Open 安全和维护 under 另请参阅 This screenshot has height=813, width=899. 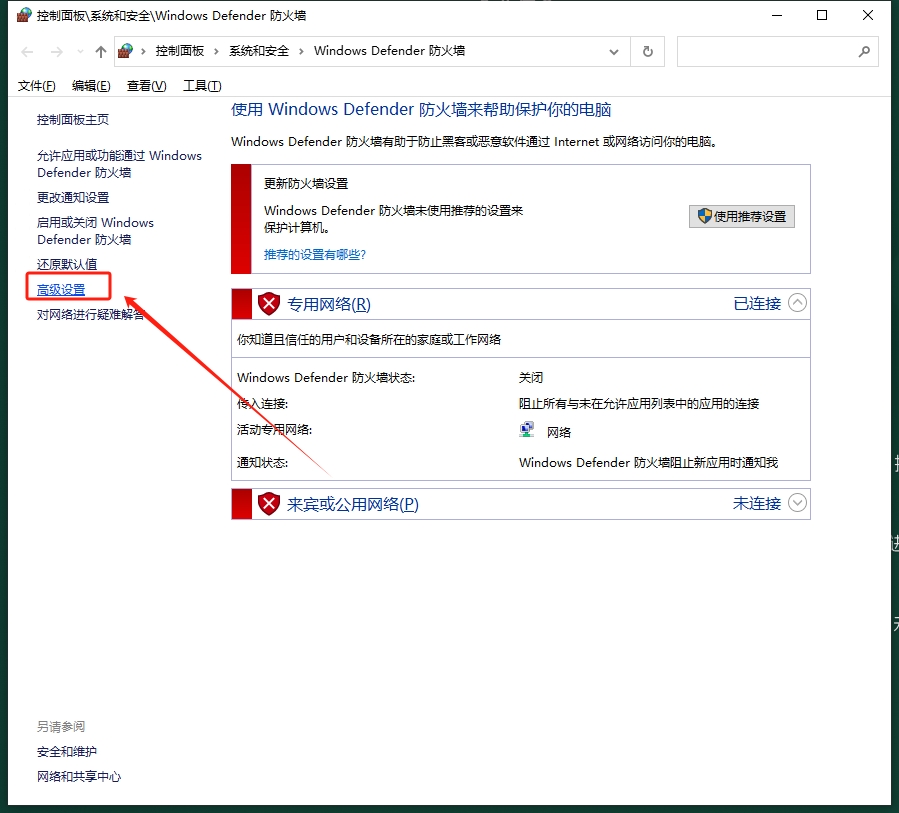coord(67,751)
